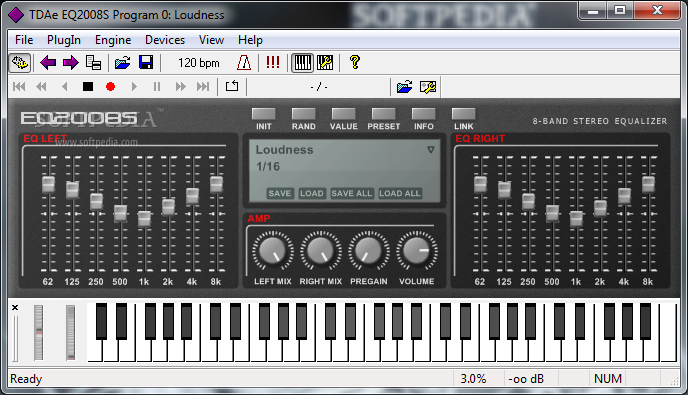Screen dimensions: 688x395
Task: Open the View menu
Action: (x=211, y=40)
